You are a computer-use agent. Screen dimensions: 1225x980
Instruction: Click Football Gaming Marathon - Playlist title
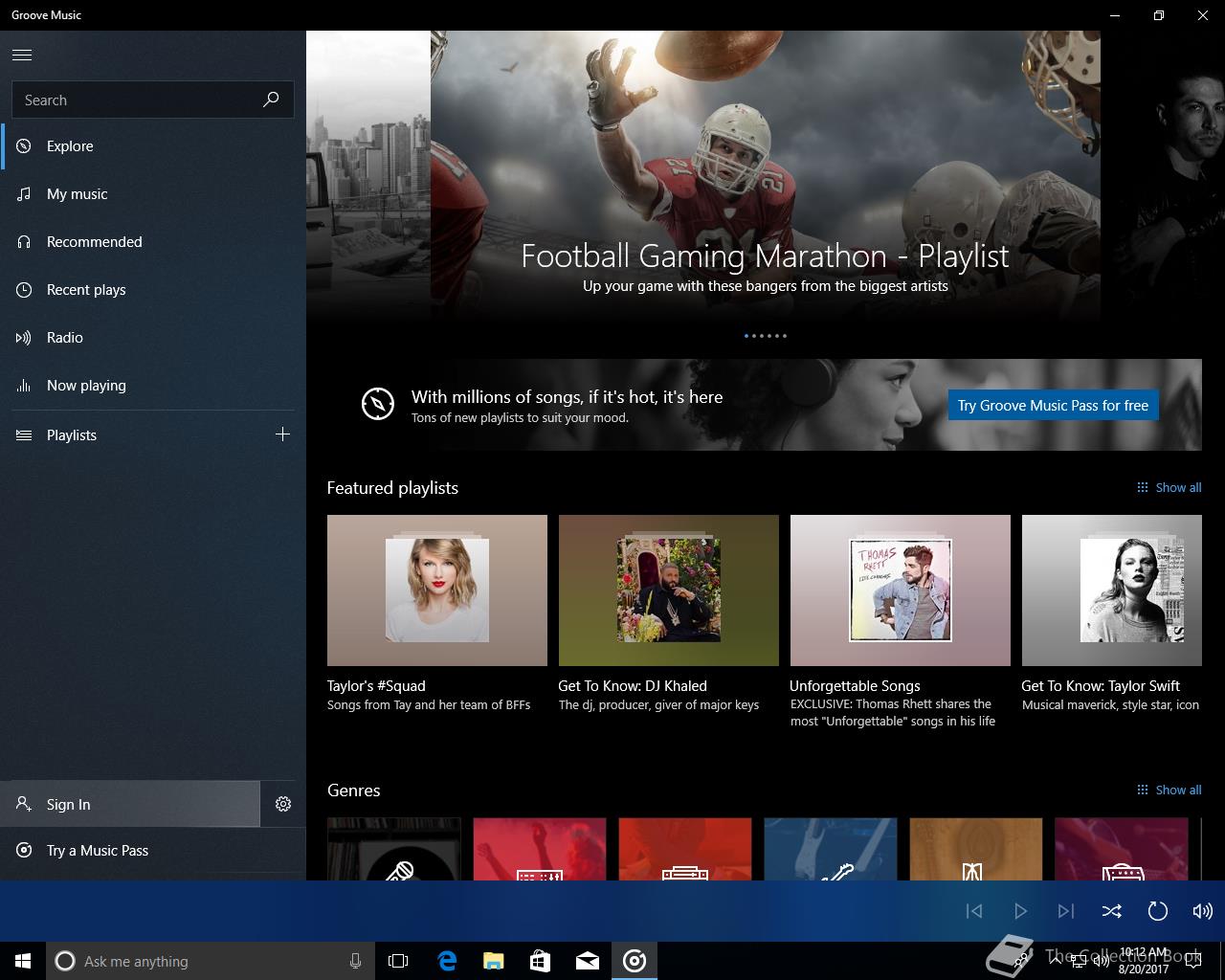point(765,256)
